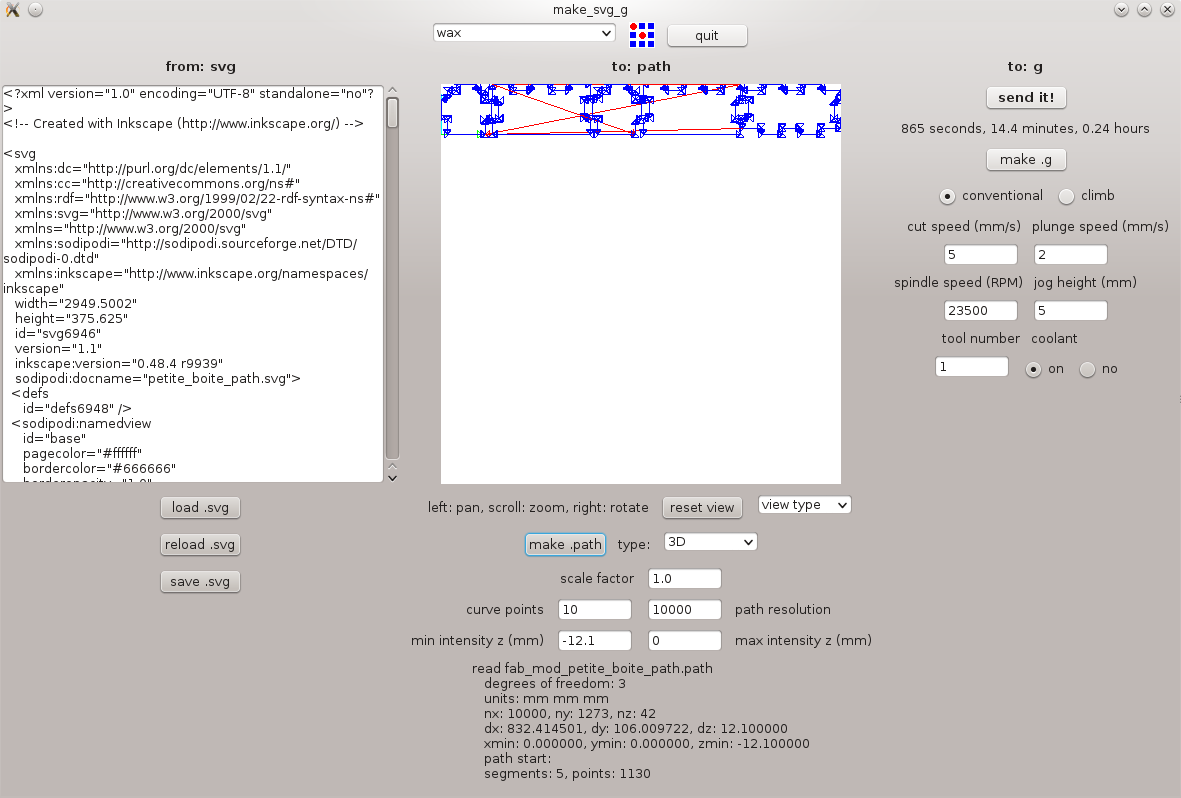Click the round window menu button in title bar
This screenshot has height=798, width=1181.
point(35,9)
